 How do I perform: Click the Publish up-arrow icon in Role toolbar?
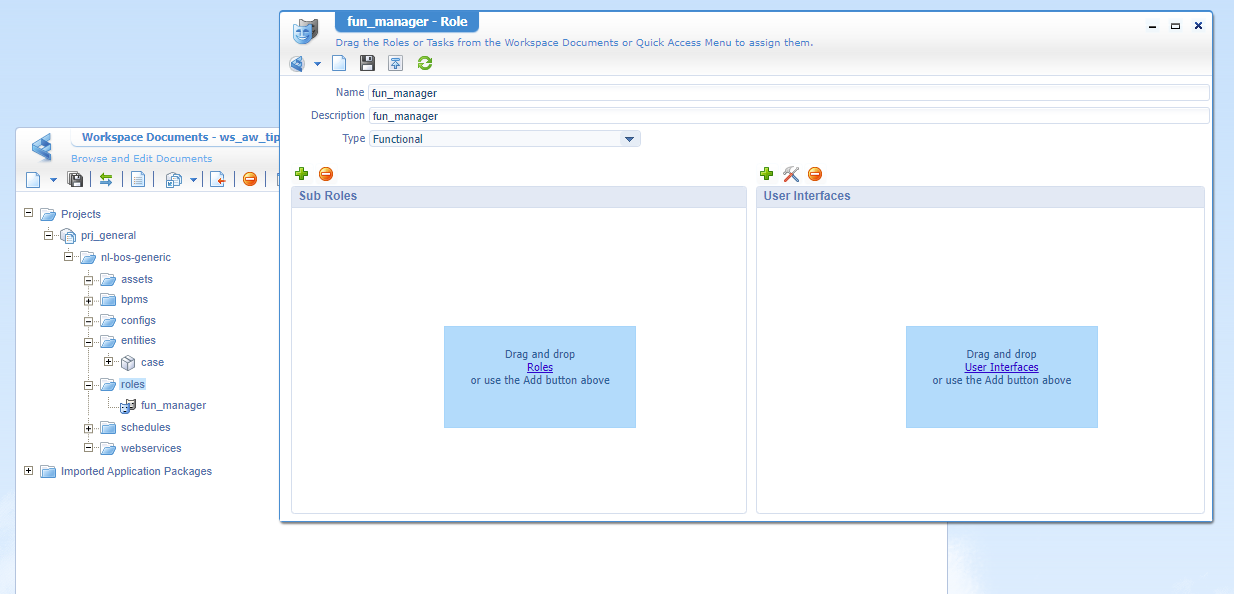396,64
